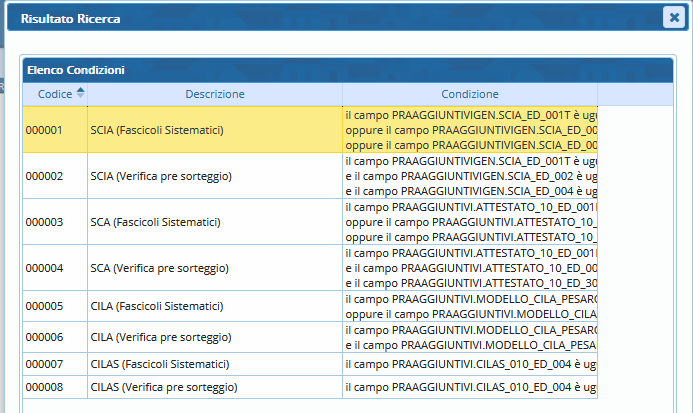Pick the SCA (Verifica pre sorteggio) description
The image size is (693, 413).
(x=159, y=268)
